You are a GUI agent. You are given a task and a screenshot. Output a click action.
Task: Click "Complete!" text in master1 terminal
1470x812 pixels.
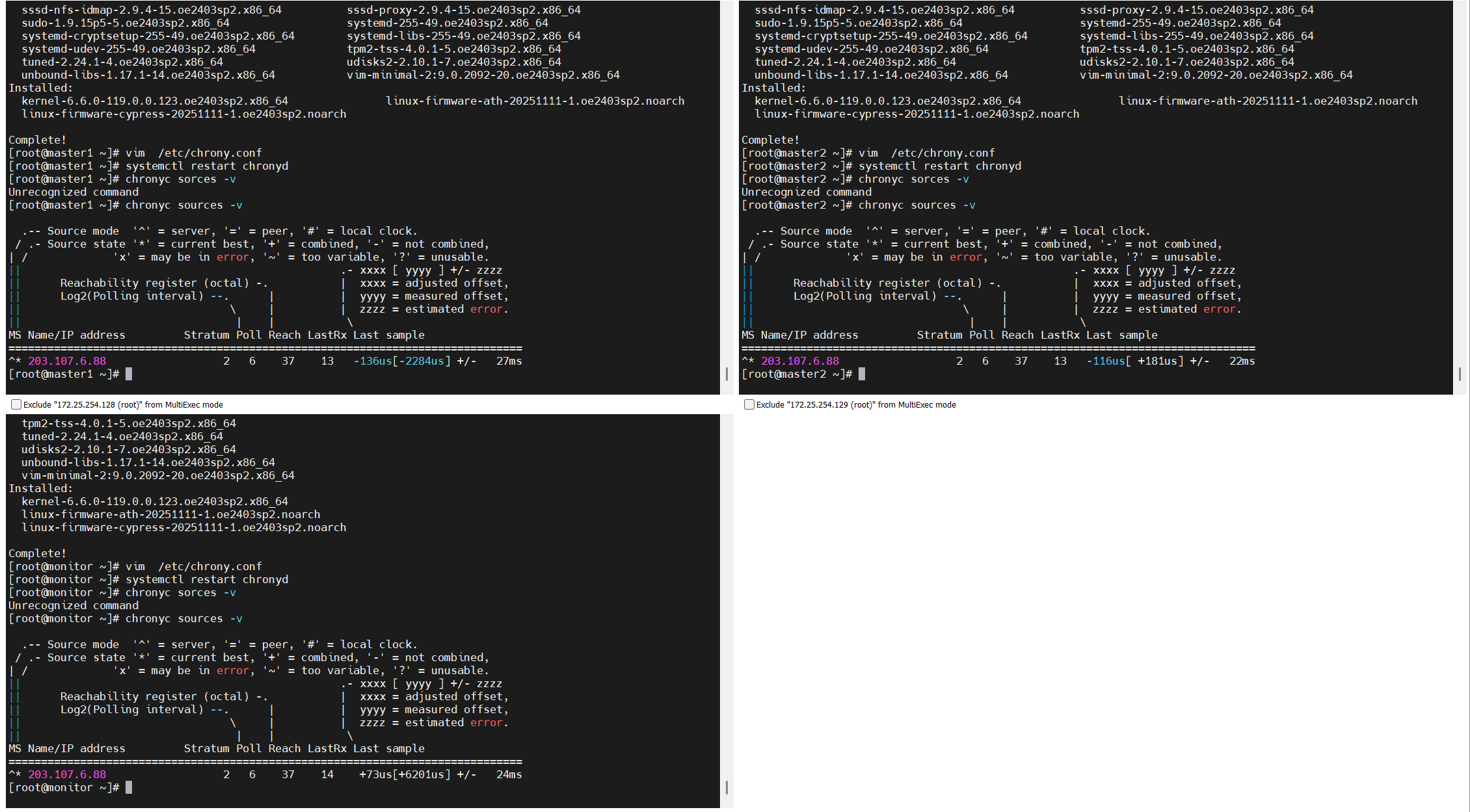click(37, 140)
